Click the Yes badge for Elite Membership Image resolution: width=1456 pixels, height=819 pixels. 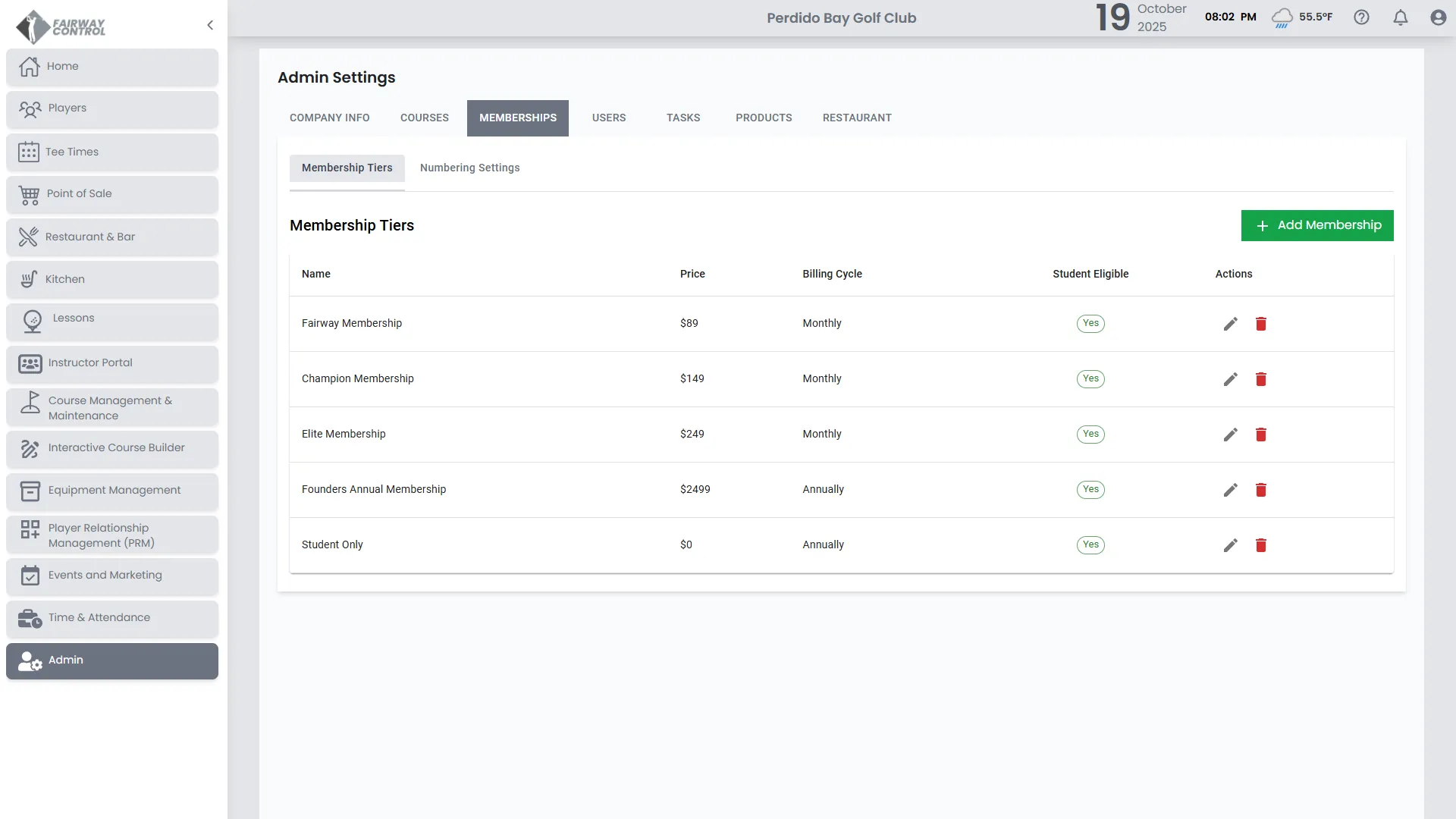point(1090,434)
